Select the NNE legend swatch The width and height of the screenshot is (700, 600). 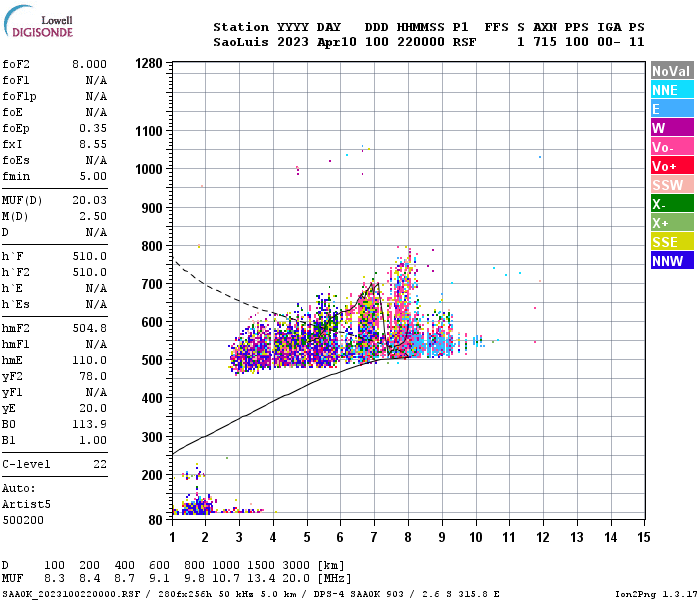coord(672,90)
